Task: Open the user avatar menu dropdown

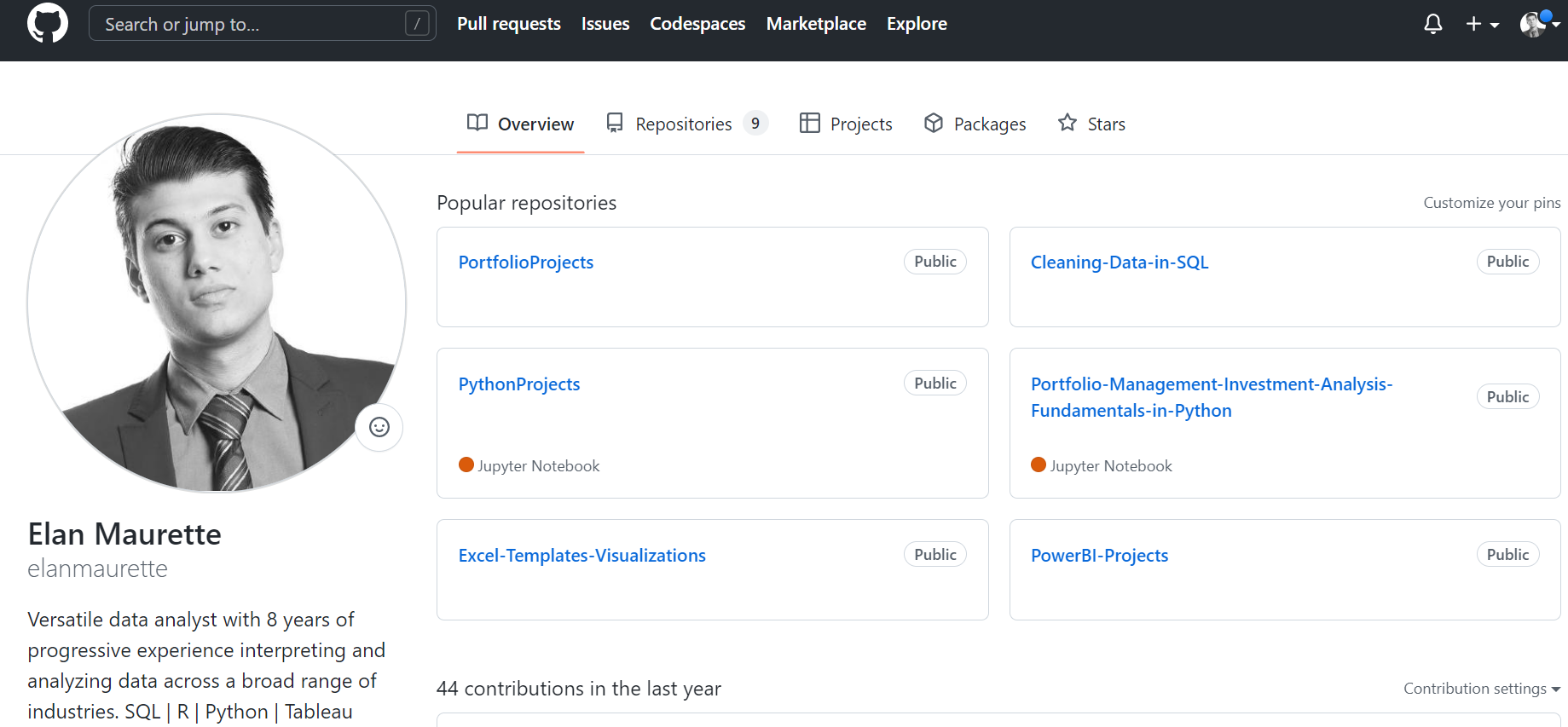Action: pos(1538,24)
